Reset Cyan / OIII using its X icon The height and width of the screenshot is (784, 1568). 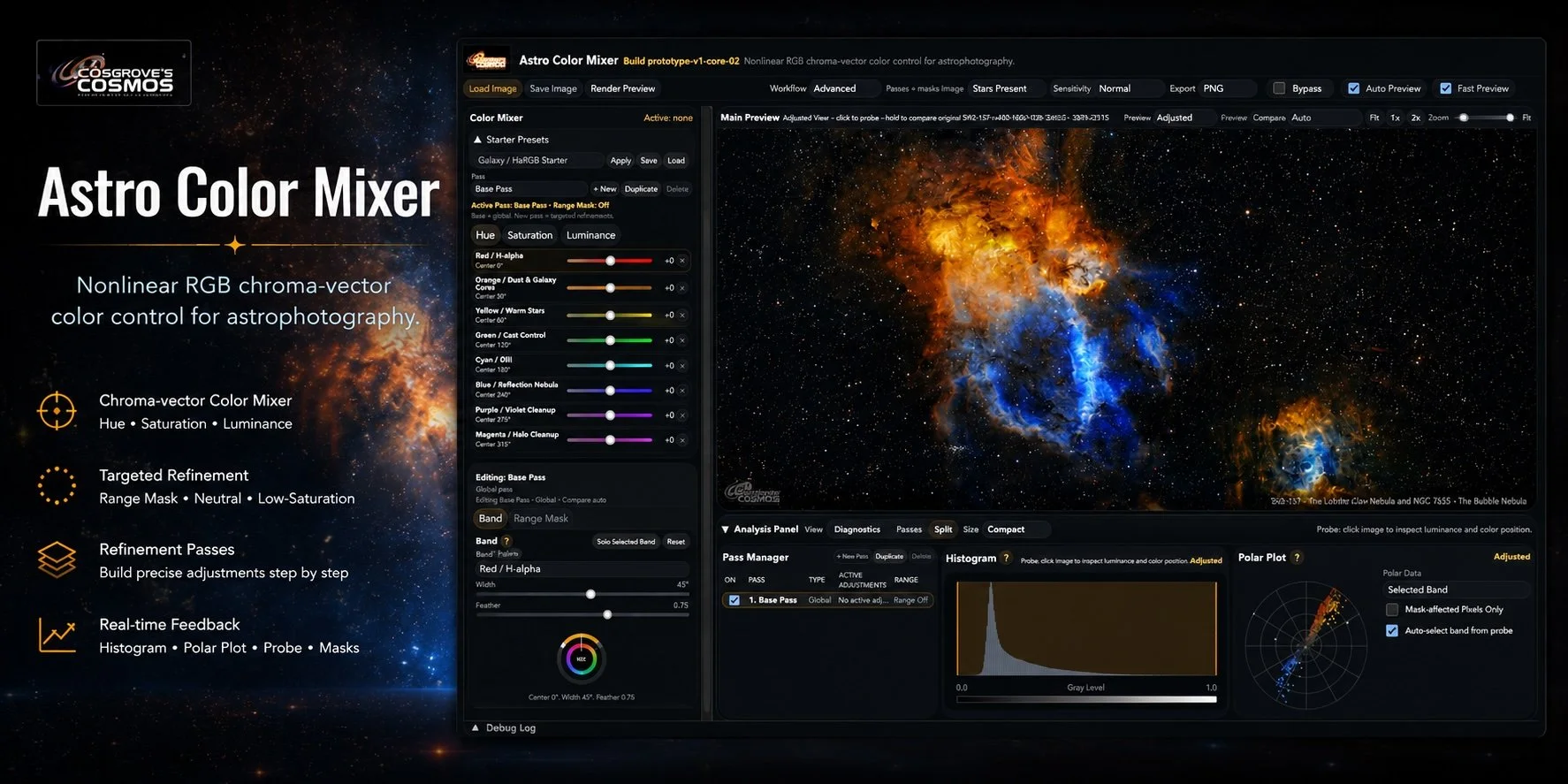point(682,366)
